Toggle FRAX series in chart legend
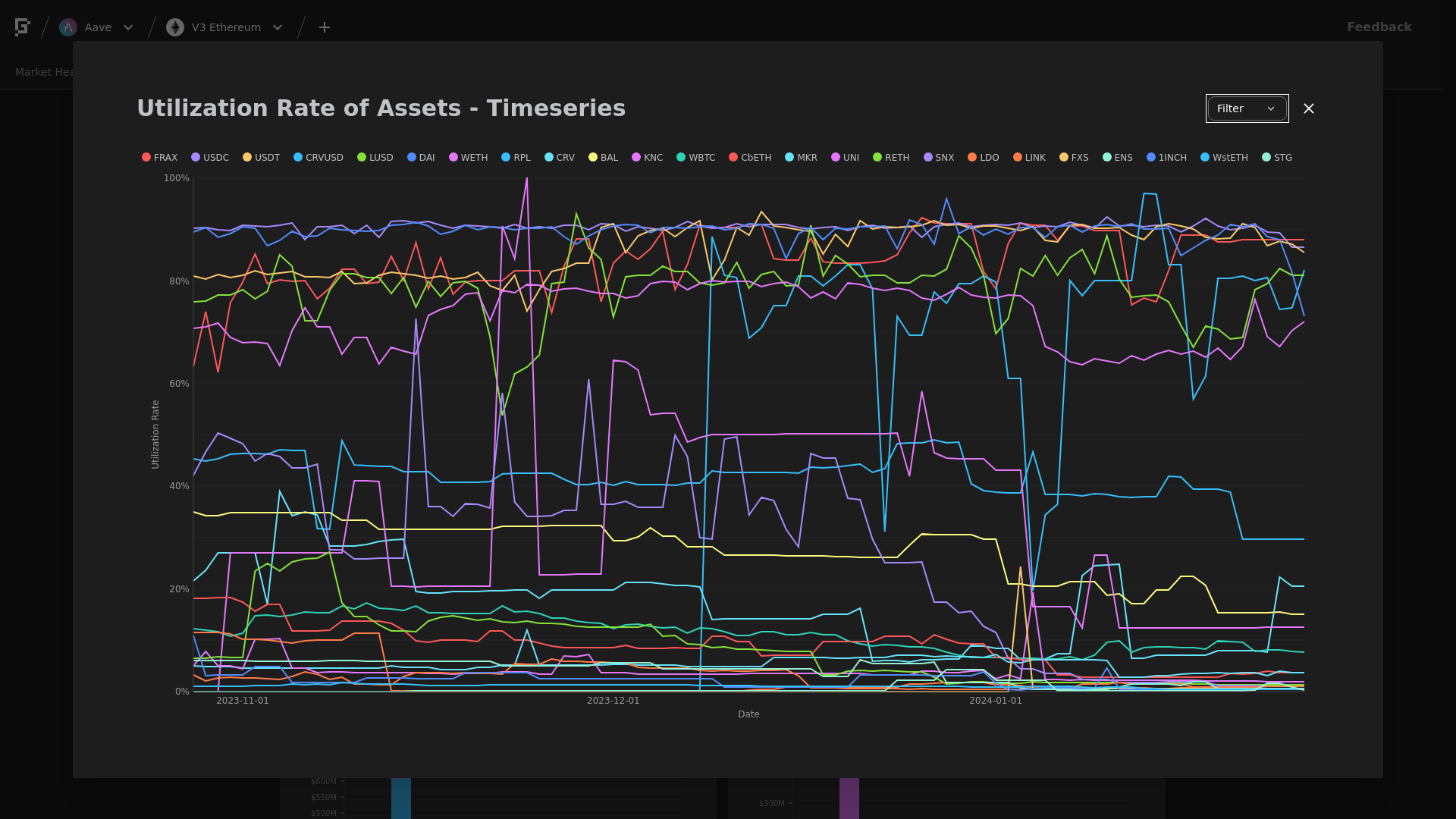 (x=159, y=158)
